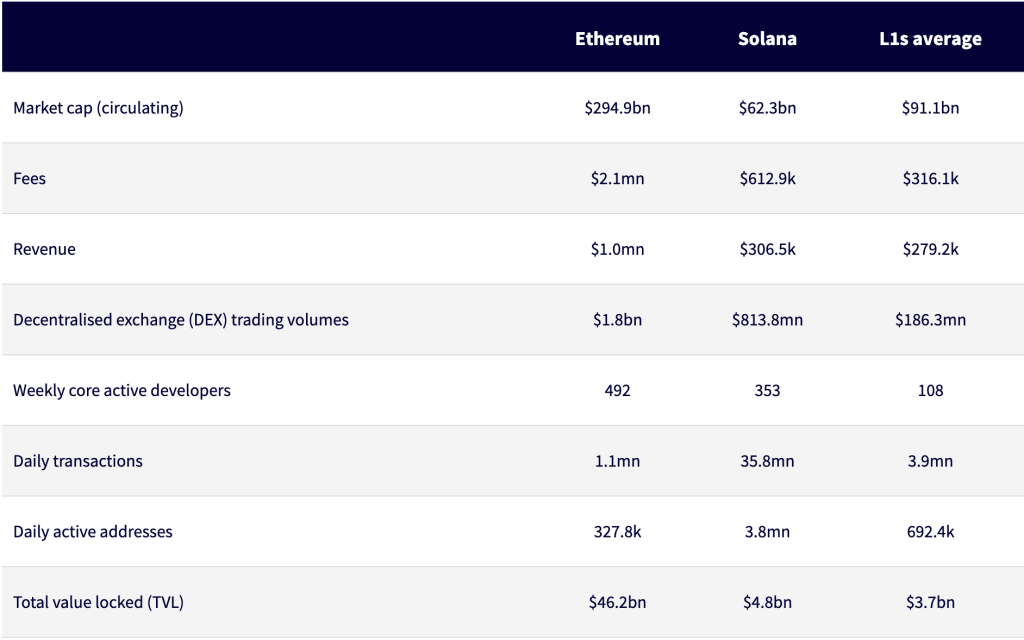Viewport: 1024px width, 640px height.
Task: Click Ethereum active addresses value 327.8k
Action: click(617, 531)
